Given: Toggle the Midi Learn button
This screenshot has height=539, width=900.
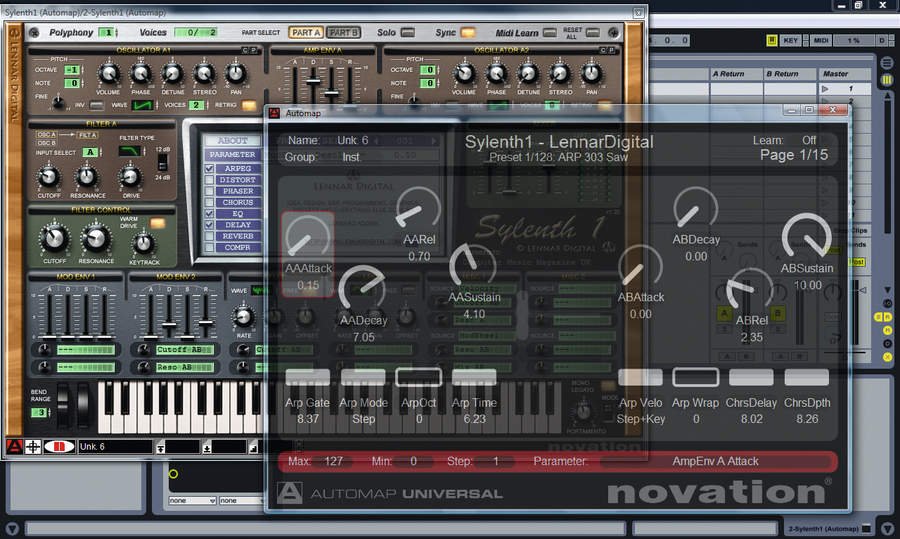Looking at the screenshot, I should click(x=549, y=33).
